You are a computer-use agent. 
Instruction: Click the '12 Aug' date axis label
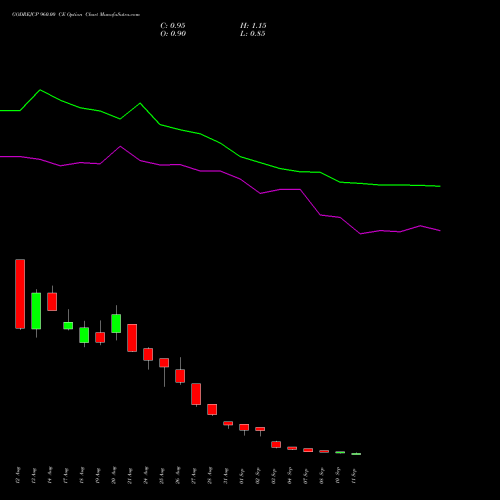click(18, 475)
